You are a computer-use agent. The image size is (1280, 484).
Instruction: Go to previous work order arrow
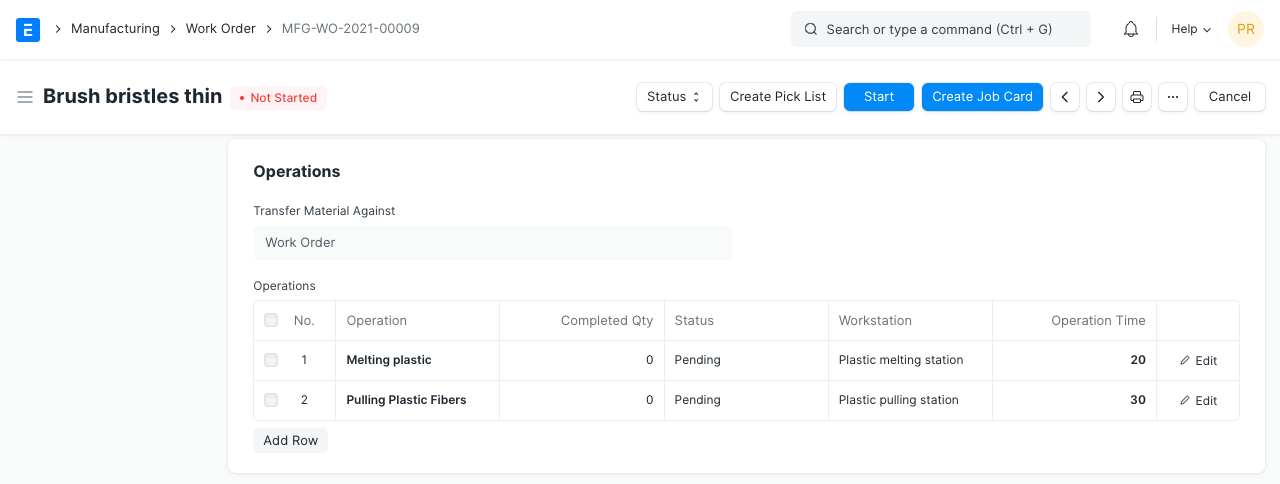(1065, 97)
